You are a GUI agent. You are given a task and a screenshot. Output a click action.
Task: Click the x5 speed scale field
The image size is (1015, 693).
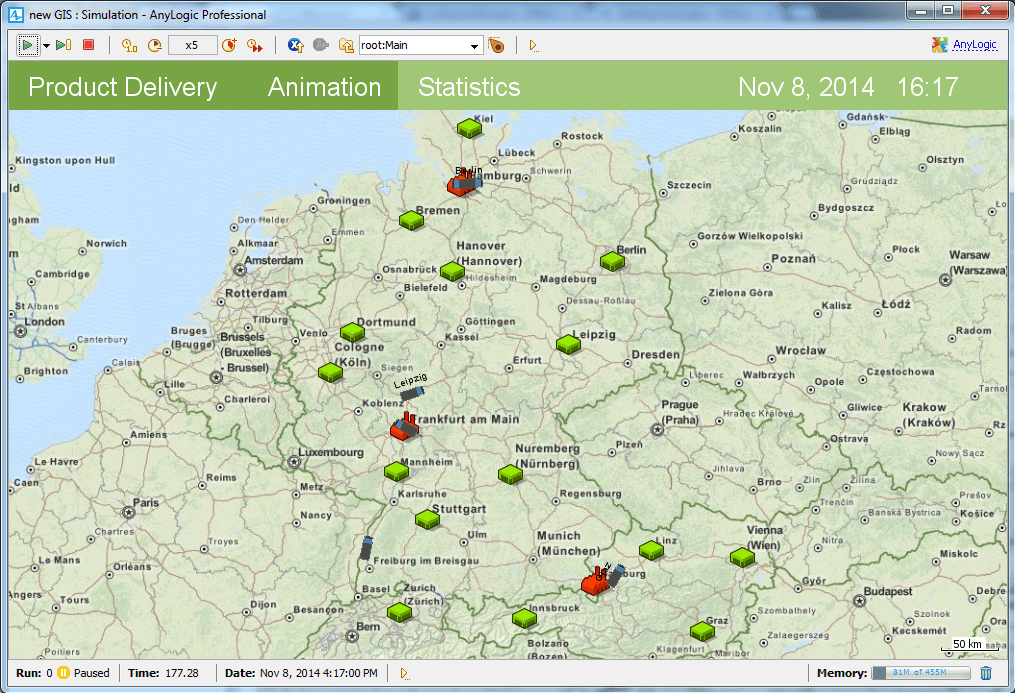click(192, 45)
